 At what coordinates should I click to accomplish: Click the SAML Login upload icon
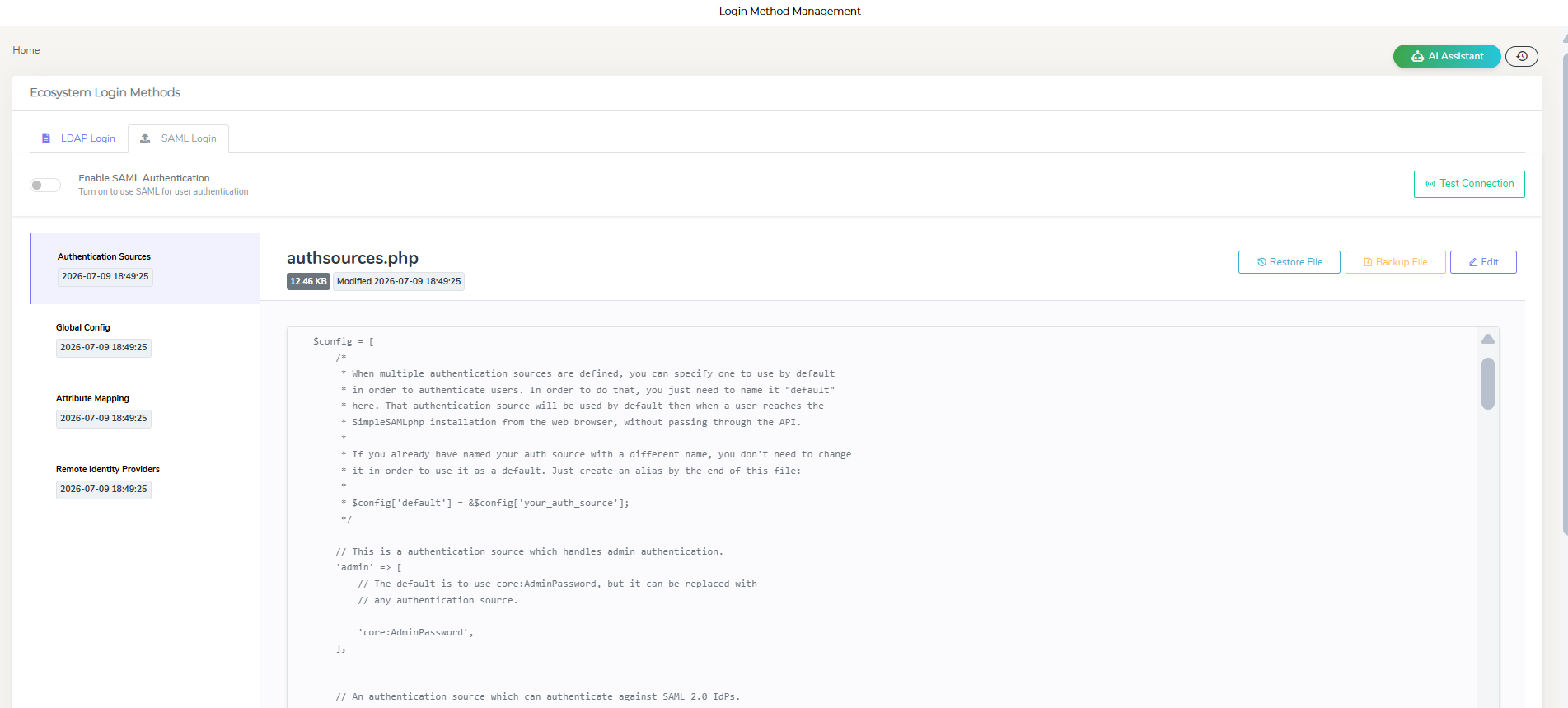(x=145, y=138)
